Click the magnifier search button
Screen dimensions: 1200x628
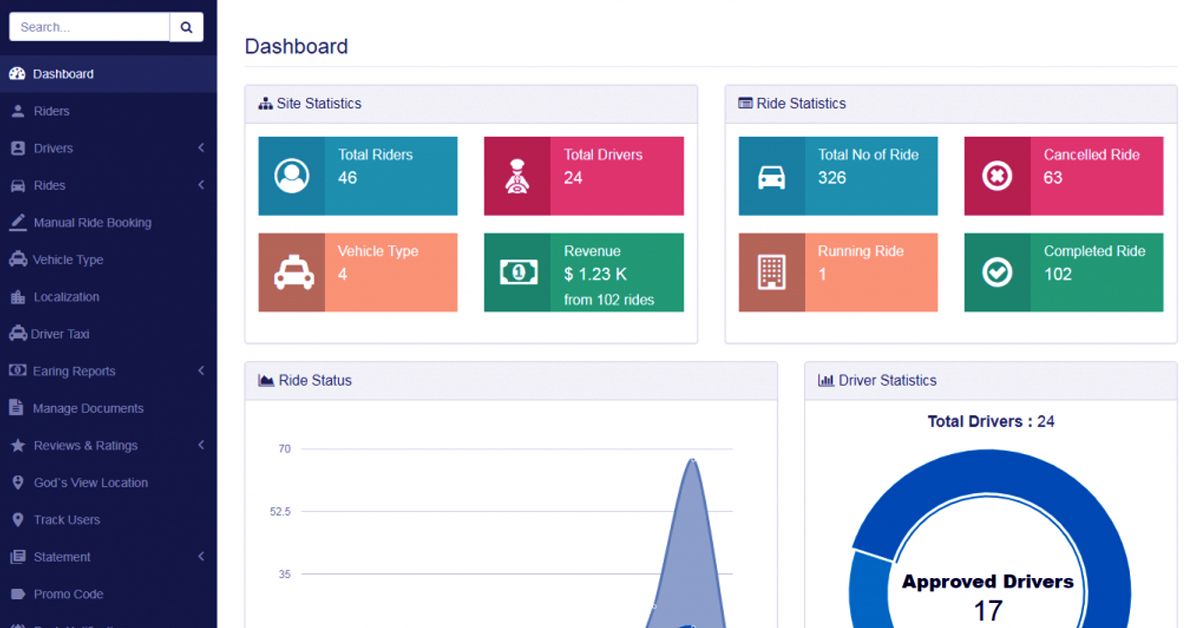tap(186, 27)
